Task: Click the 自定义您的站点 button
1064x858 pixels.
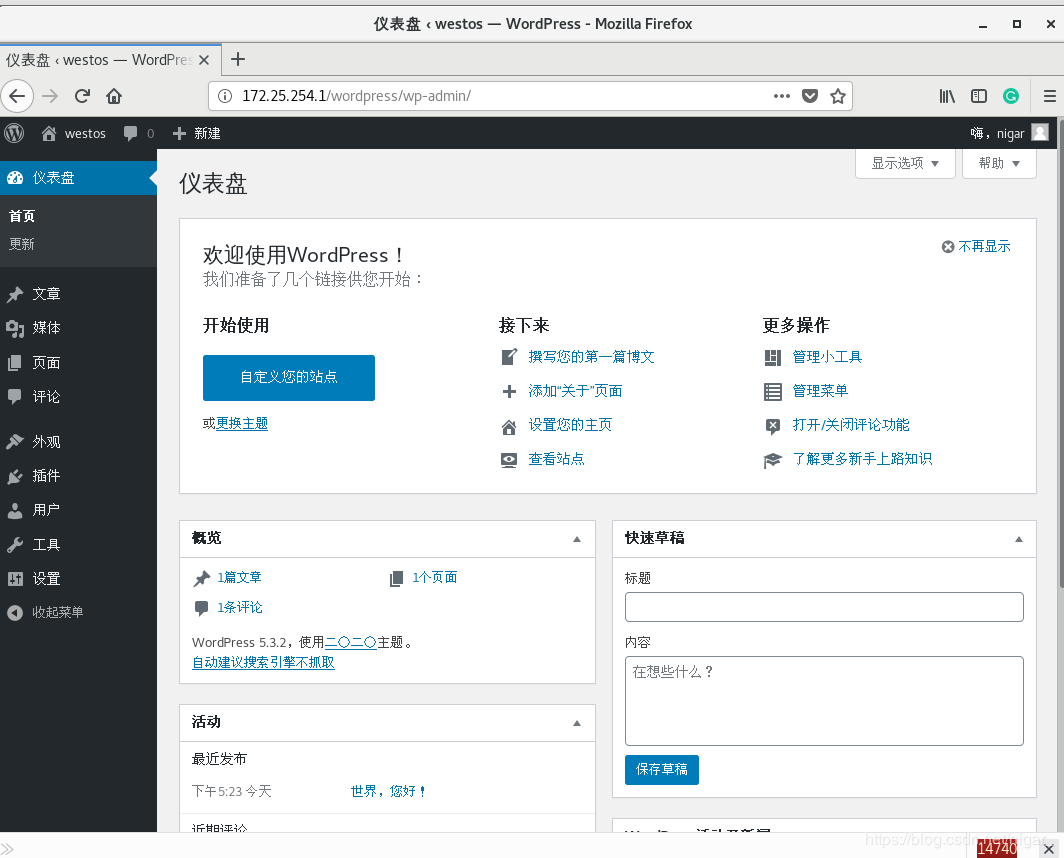Action: coord(288,377)
